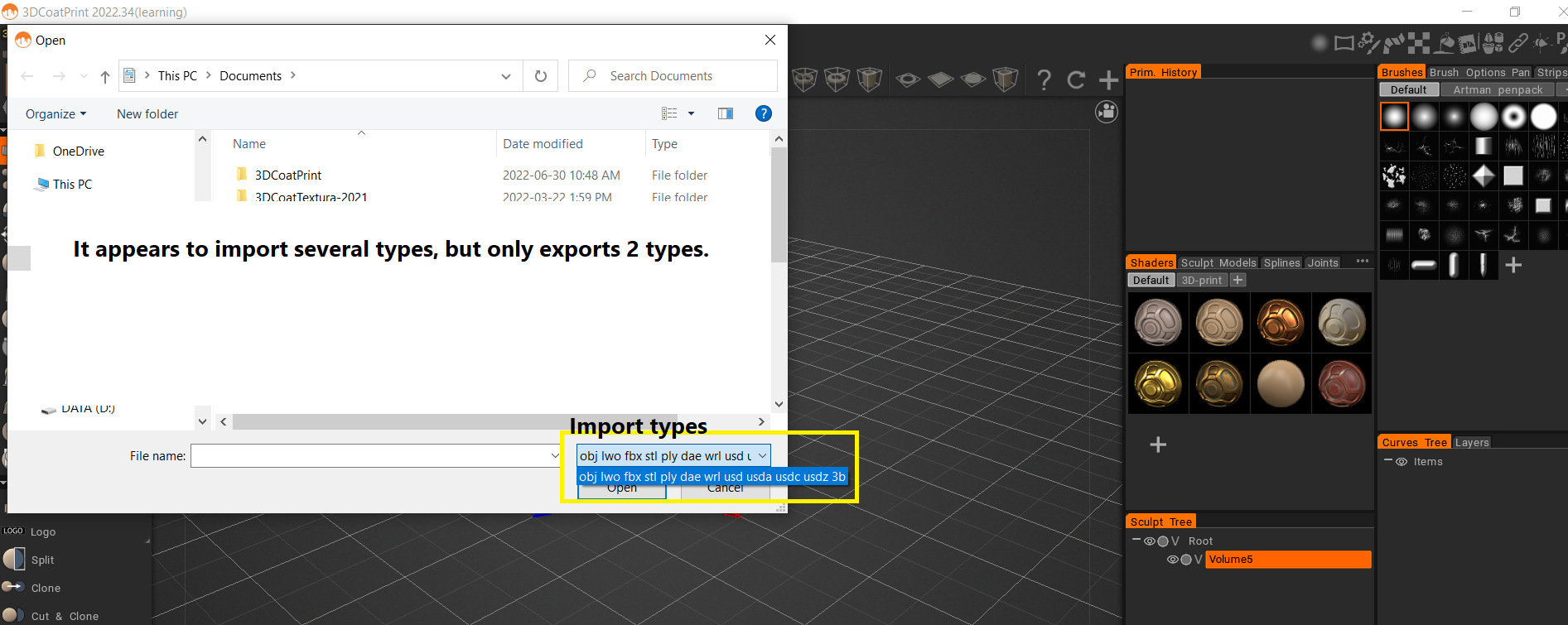Add a new shader folder tab
Viewport: 1568px width, 625px height.
(x=1238, y=280)
